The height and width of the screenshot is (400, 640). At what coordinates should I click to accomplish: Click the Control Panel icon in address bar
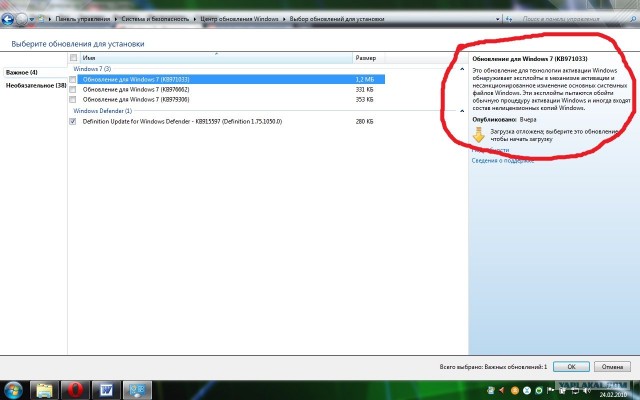pyautogui.click(x=41, y=19)
